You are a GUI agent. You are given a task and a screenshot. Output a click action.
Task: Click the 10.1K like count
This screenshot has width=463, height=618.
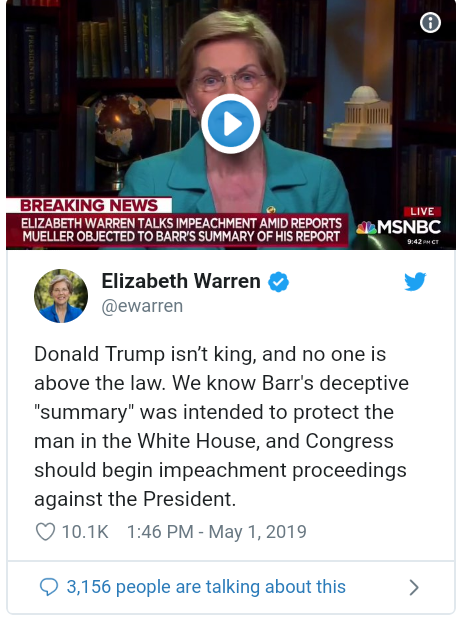click(85, 532)
